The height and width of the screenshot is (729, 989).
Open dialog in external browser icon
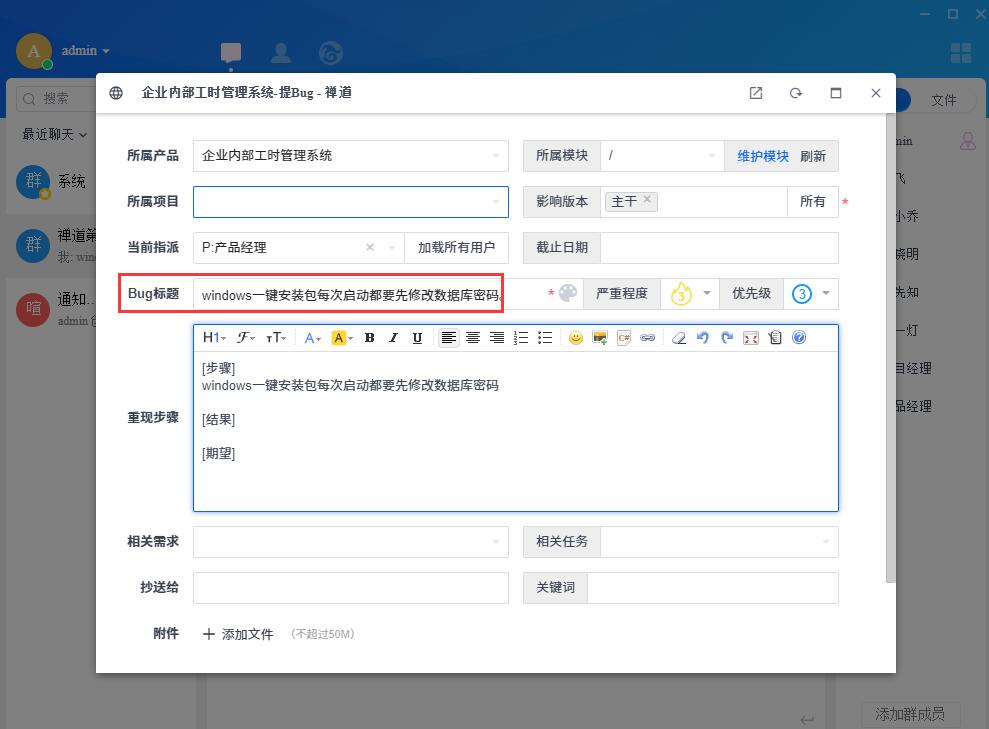pyautogui.click(x=756, y=93)
